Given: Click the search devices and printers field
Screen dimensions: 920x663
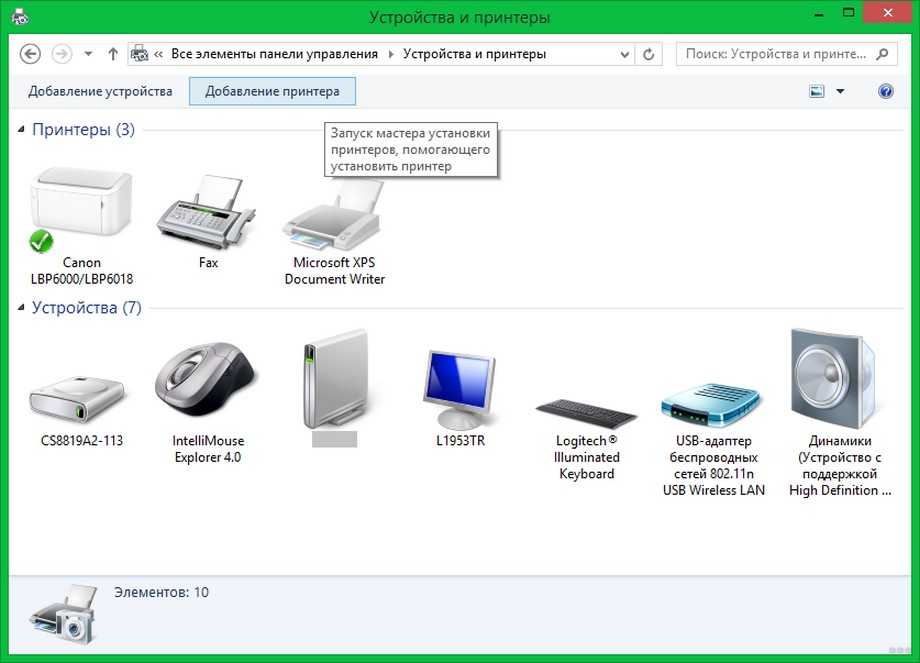Looking at the screenshot, I should (775, 54).
